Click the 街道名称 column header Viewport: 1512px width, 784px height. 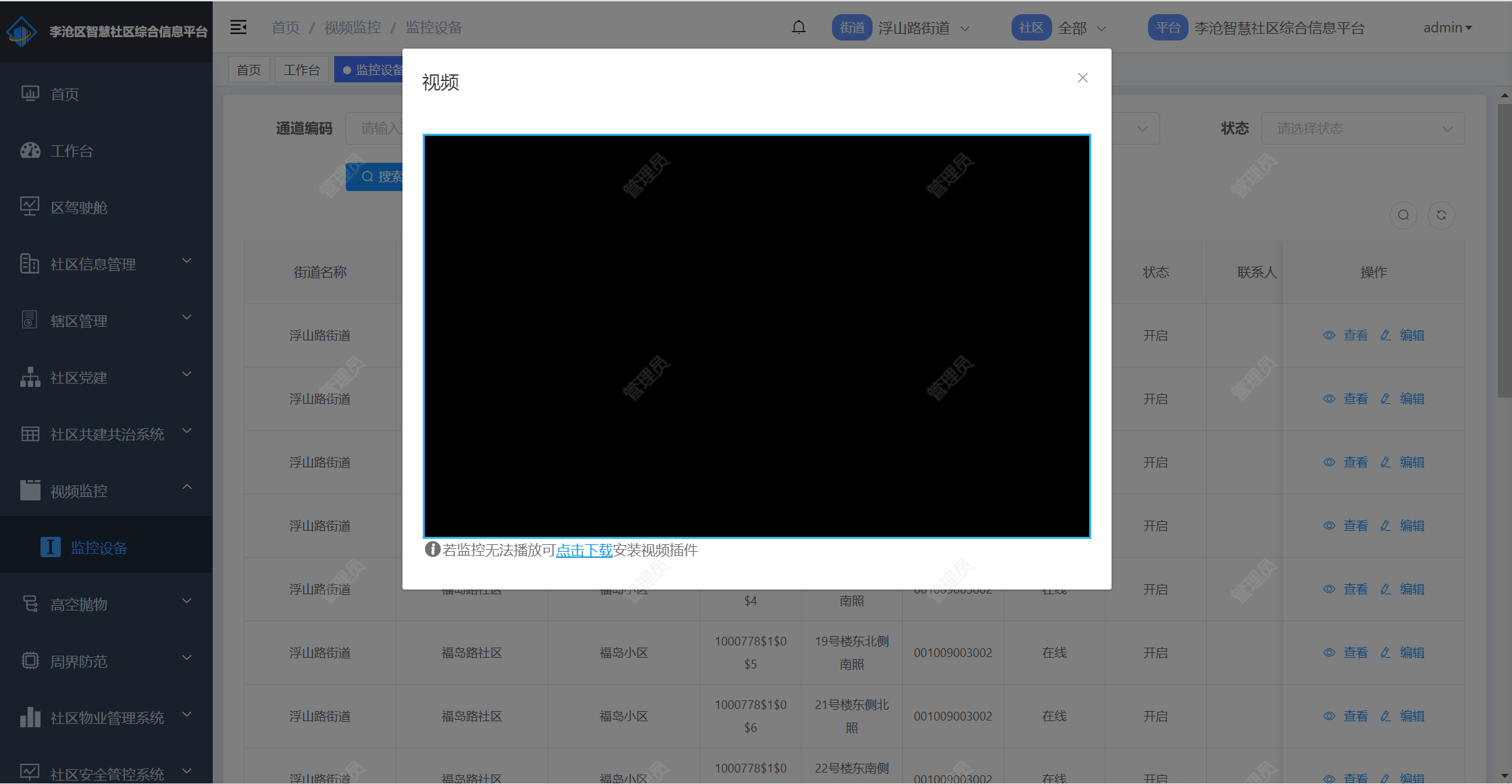(x=320, y=272)
